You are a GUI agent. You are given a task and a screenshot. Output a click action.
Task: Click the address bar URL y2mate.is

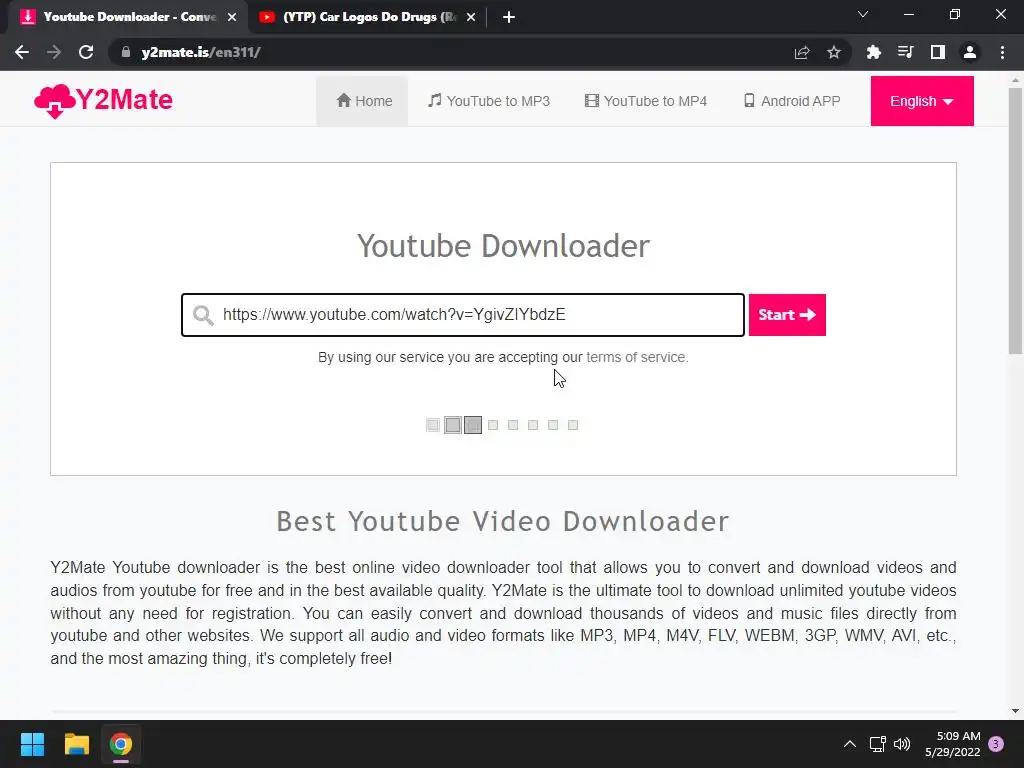coord(201,52)
